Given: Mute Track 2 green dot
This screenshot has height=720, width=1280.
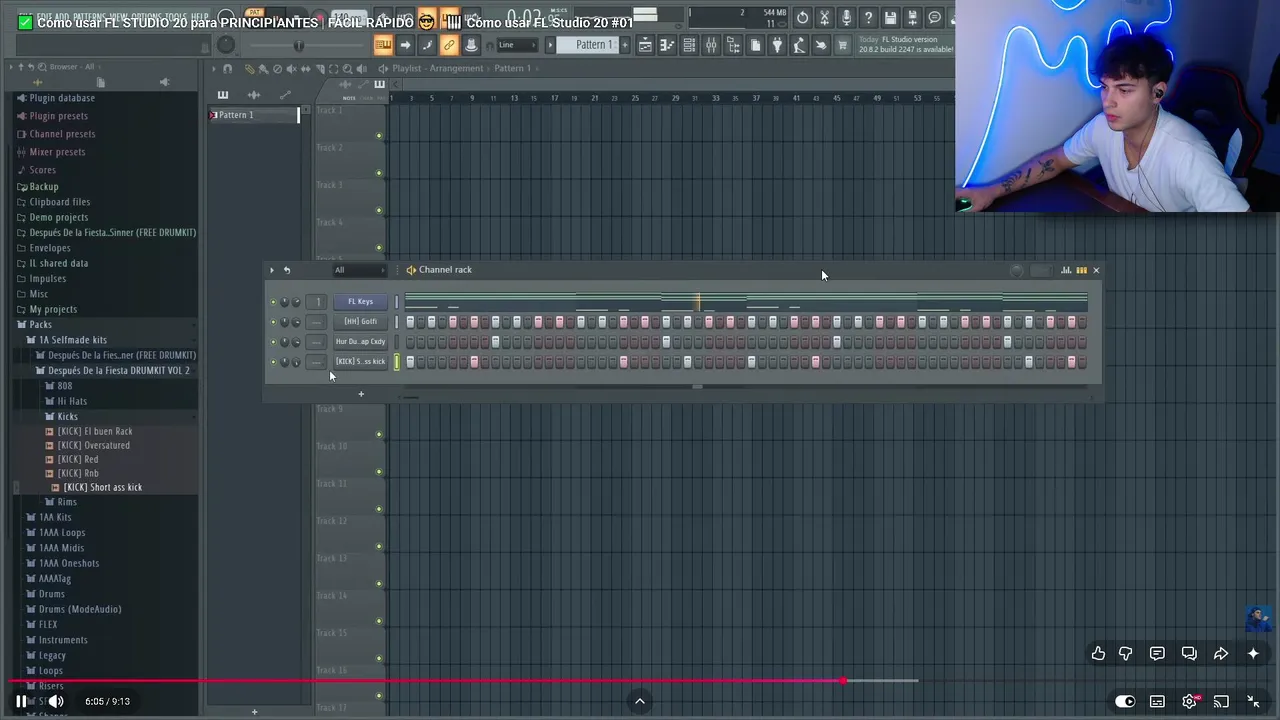Looking at the screenshot, I should pos(379,173).
